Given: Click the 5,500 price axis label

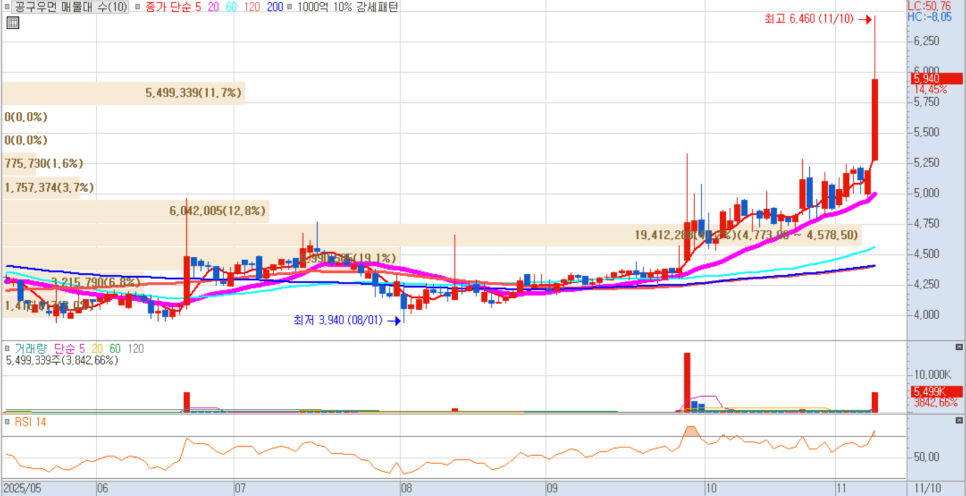Looking at the screenshot, I should [927, 132].
